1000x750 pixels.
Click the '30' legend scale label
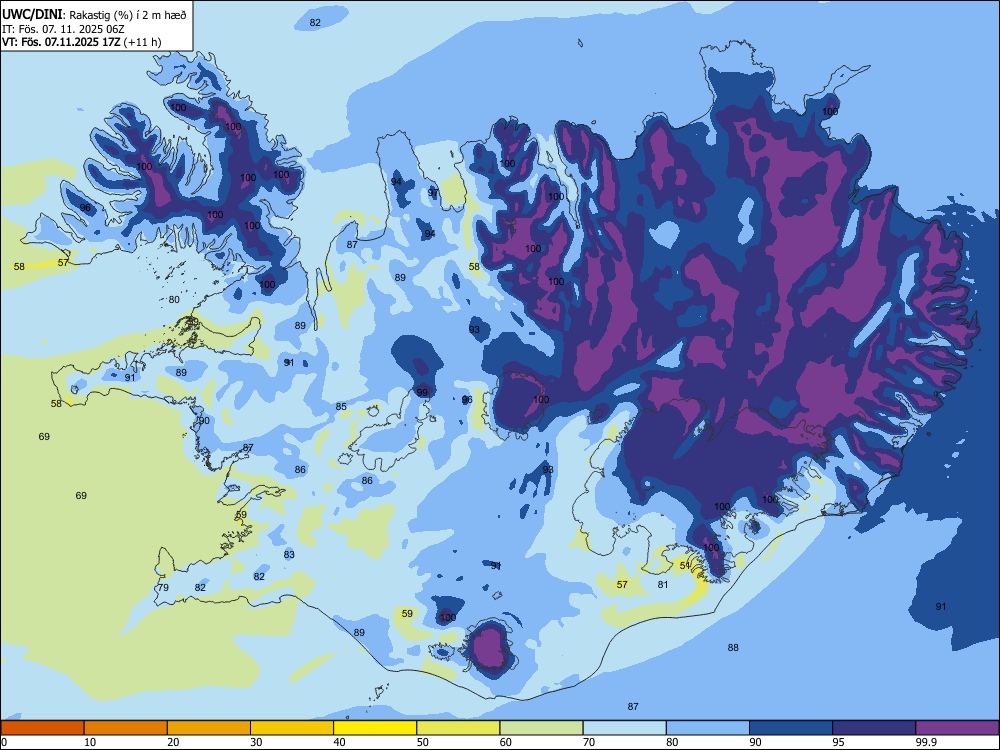point(256,742)
